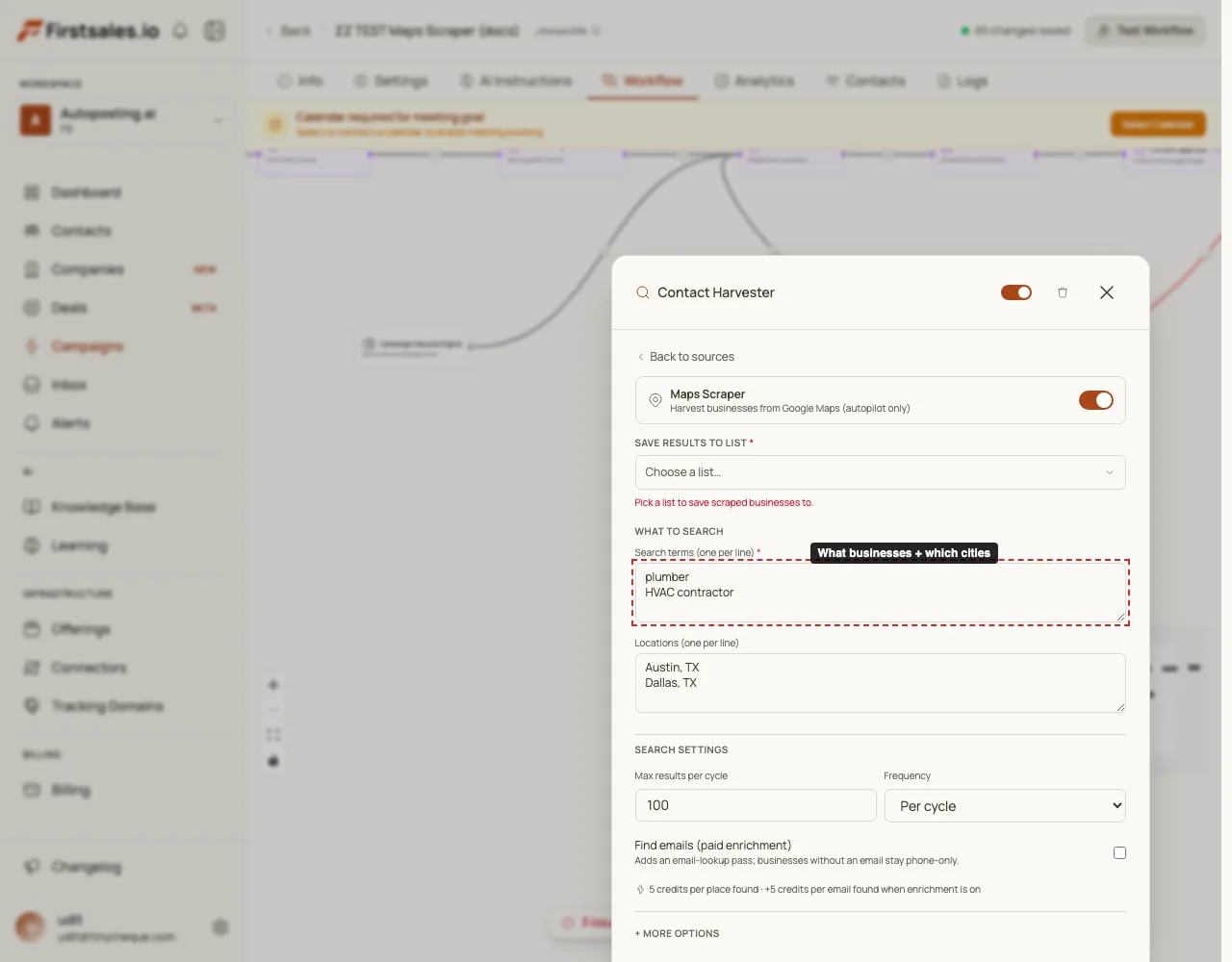The width and height of the screenshot is (1232, 962).
Task: Open Dashboard in the sidebar
Action: point(87,192)
